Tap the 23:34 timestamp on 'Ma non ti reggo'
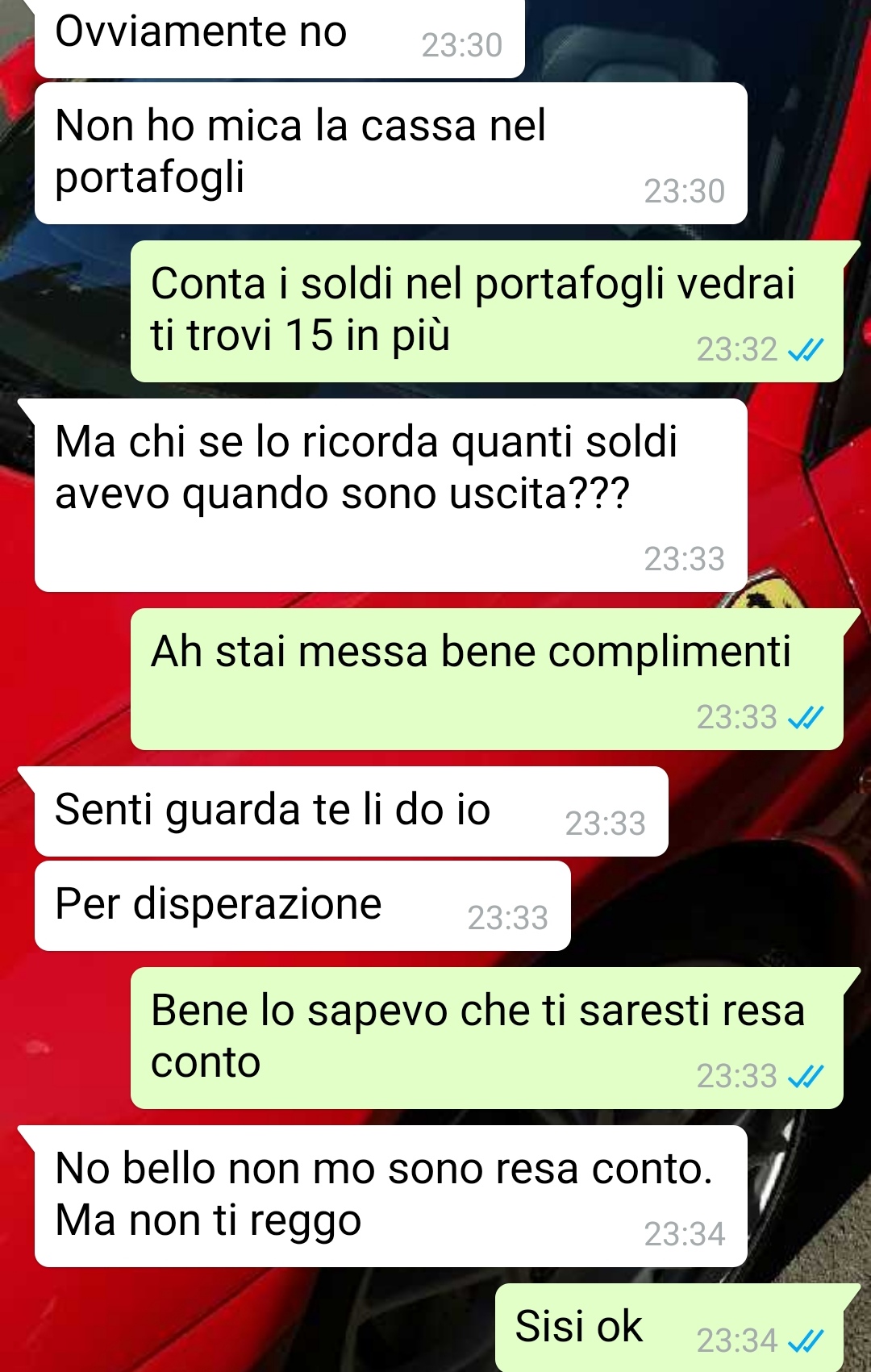The width and height of the screenshot is (871, 1372). pos(685,1234)
